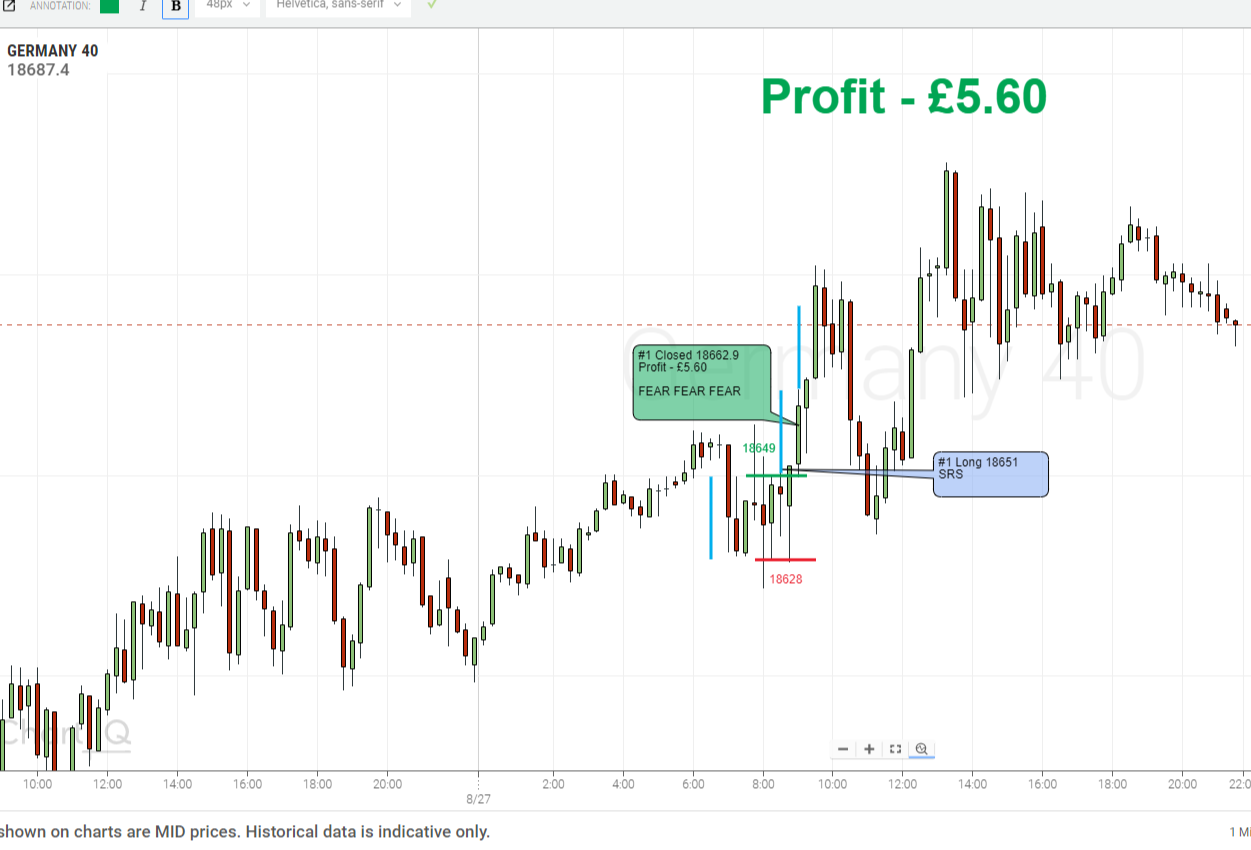
Task: Zoom out the chart with minus button
Action: (843, 749)
